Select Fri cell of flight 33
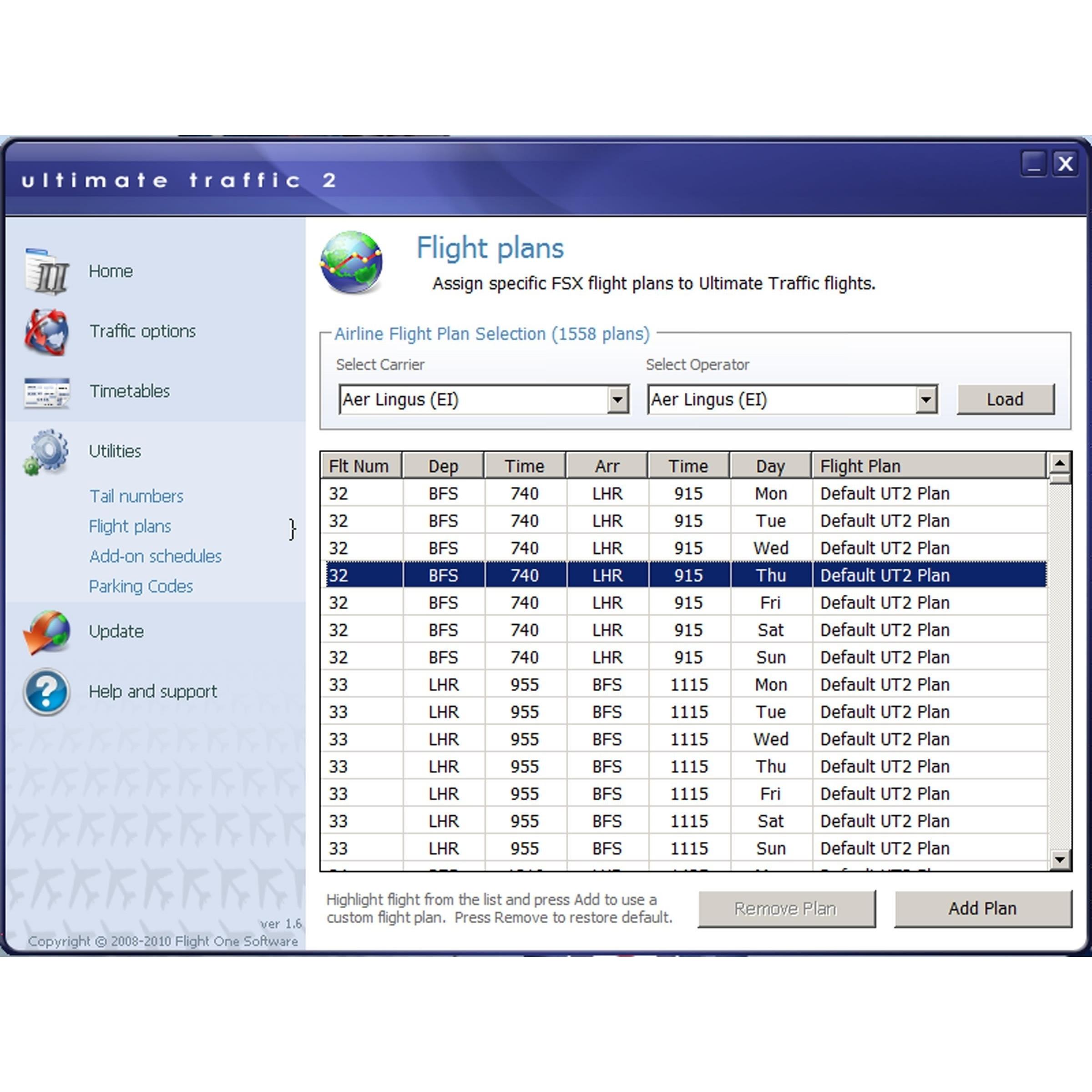This screenshot has width=1092, height=1092. click(771, 794)
